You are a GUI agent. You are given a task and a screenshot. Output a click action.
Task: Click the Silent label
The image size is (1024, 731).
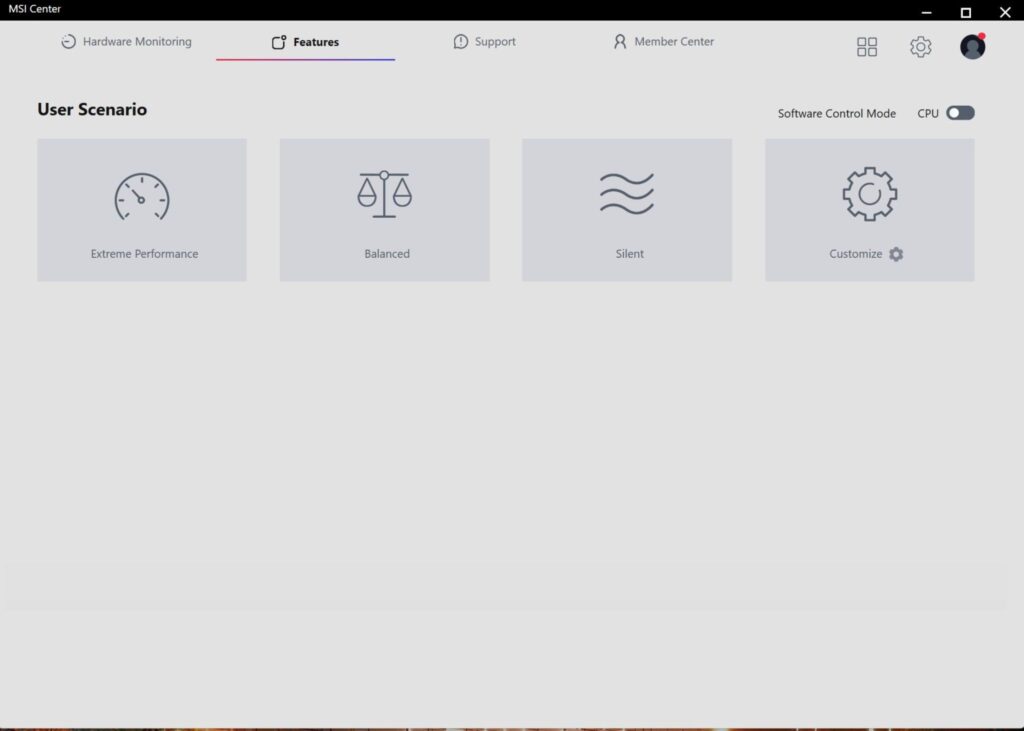coord(630,254)
